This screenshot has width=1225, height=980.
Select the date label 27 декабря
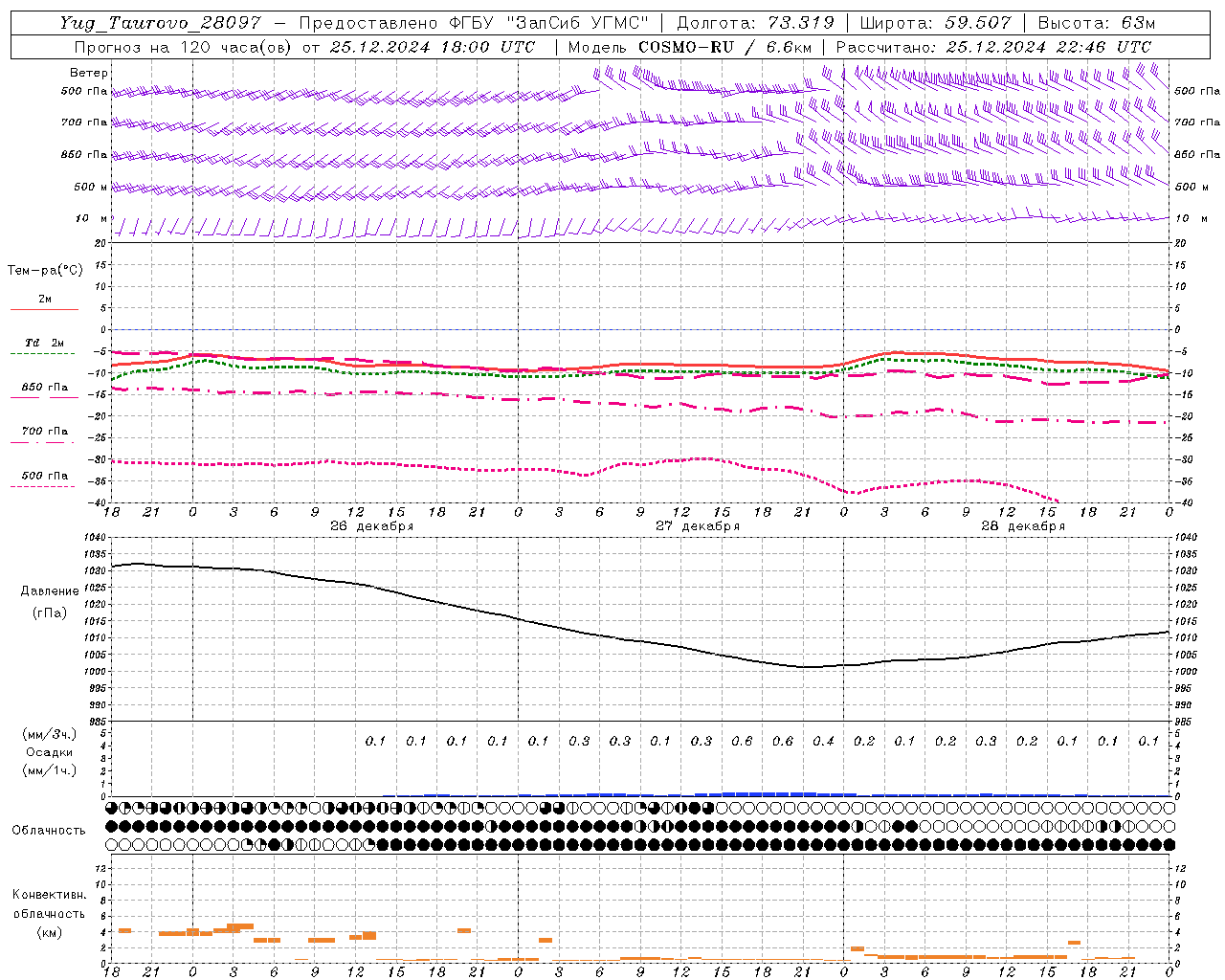click(x=698, y=526)
